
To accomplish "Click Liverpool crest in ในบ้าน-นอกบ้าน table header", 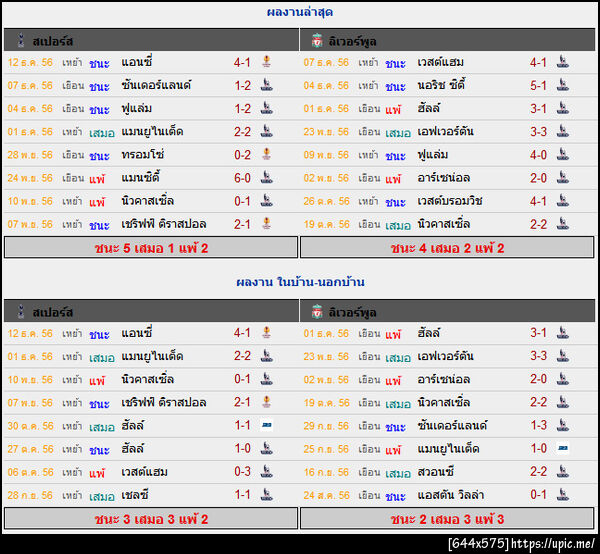I will point(317,312).
